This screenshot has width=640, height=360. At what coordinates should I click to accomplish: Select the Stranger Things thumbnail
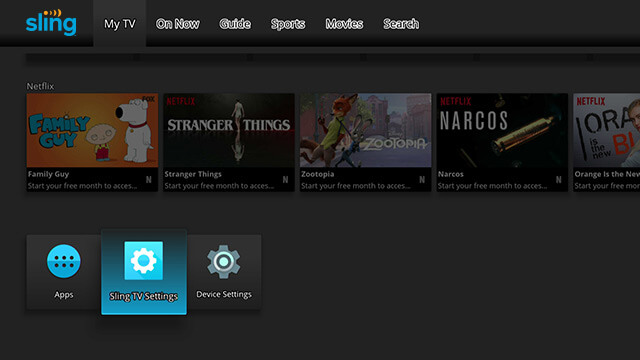[229, 130]
